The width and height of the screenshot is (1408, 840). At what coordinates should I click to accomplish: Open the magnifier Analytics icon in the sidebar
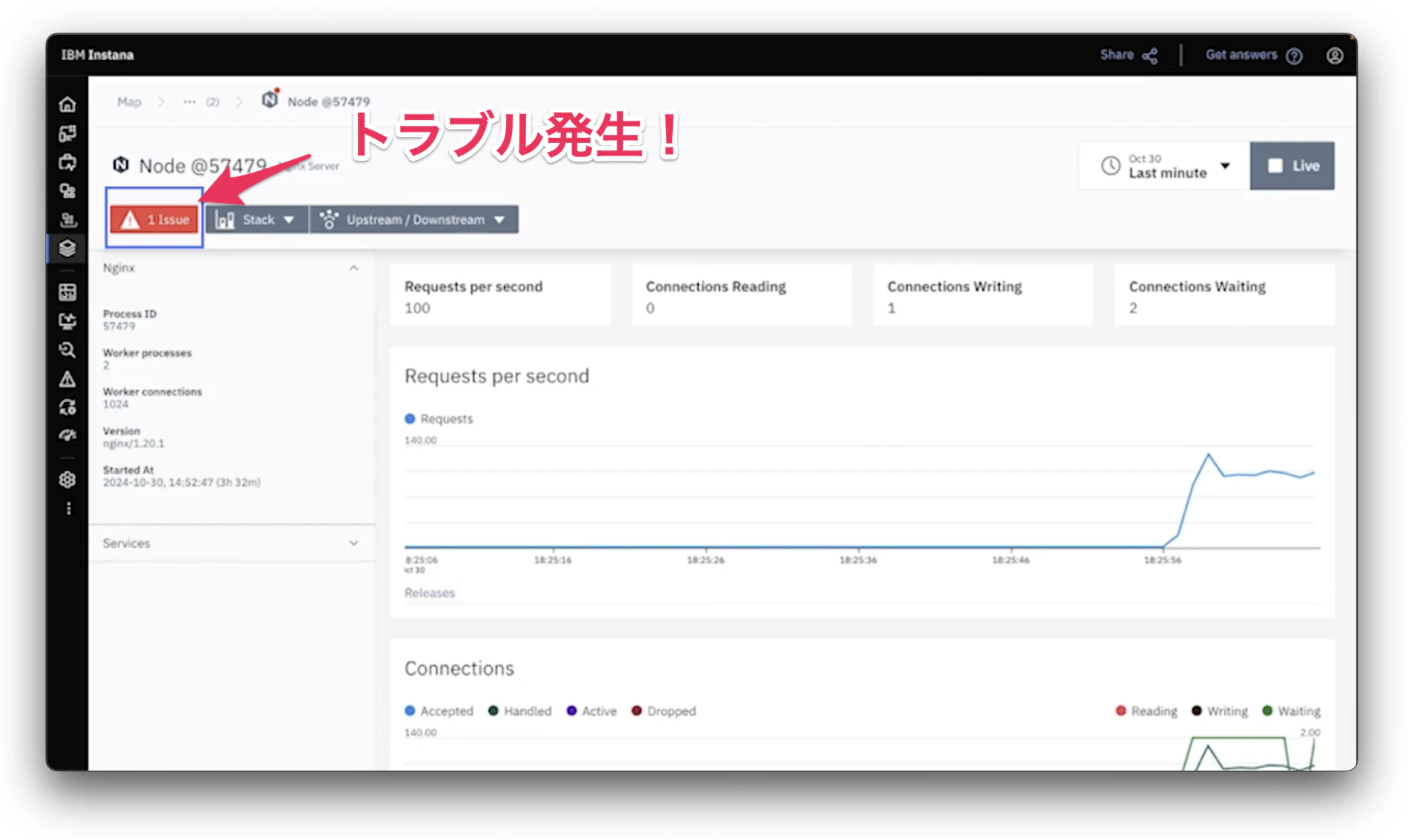67,350
